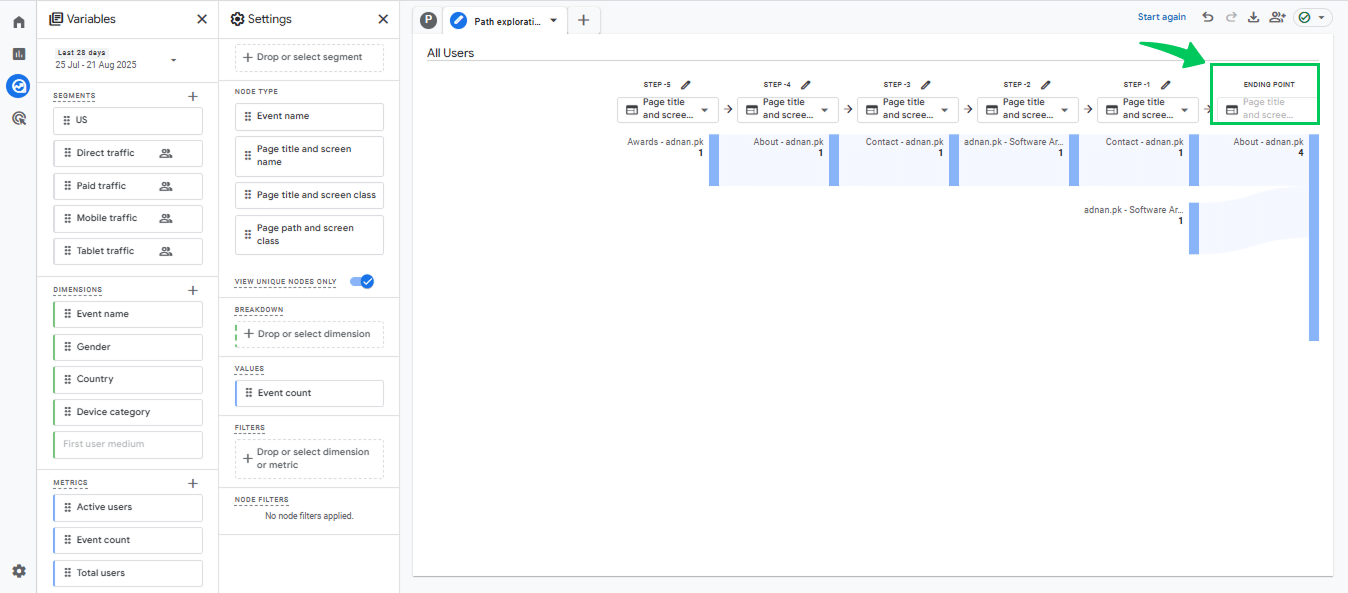This screenshot has width=1348, height=593.
Task: Open the Reports bar chart icon
Action: [19, 54]
